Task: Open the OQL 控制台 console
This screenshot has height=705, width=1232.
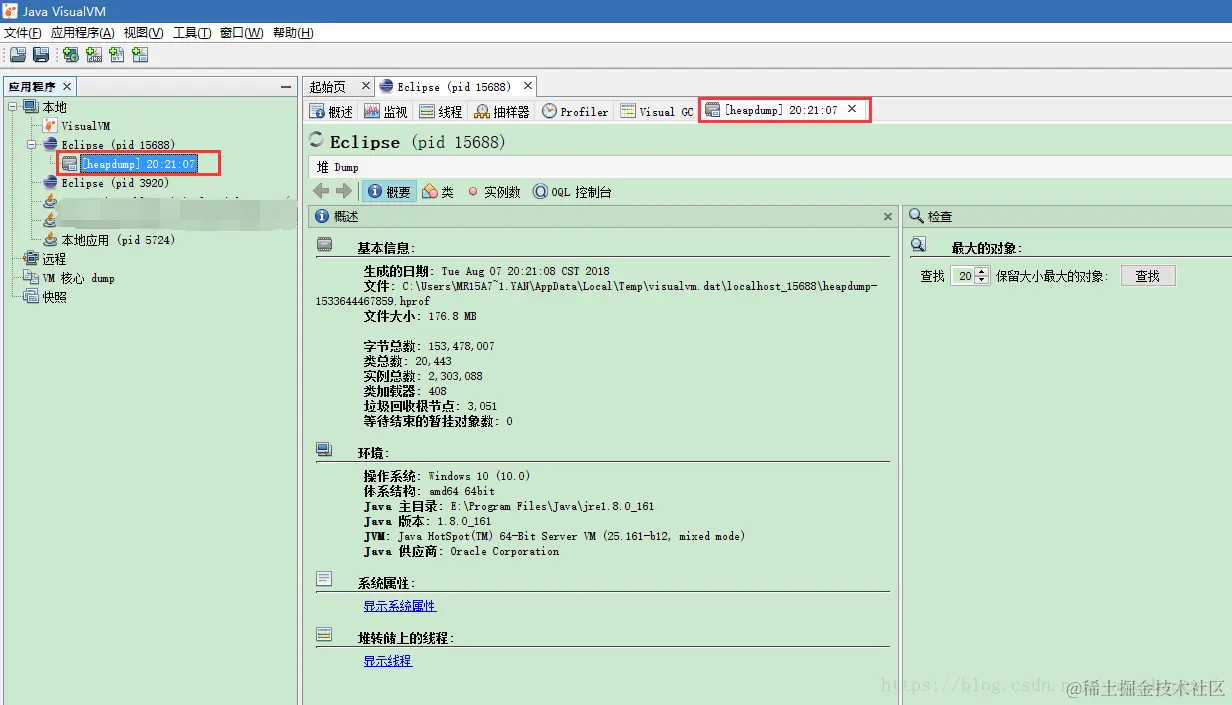Action: click(x=572, y=191)
